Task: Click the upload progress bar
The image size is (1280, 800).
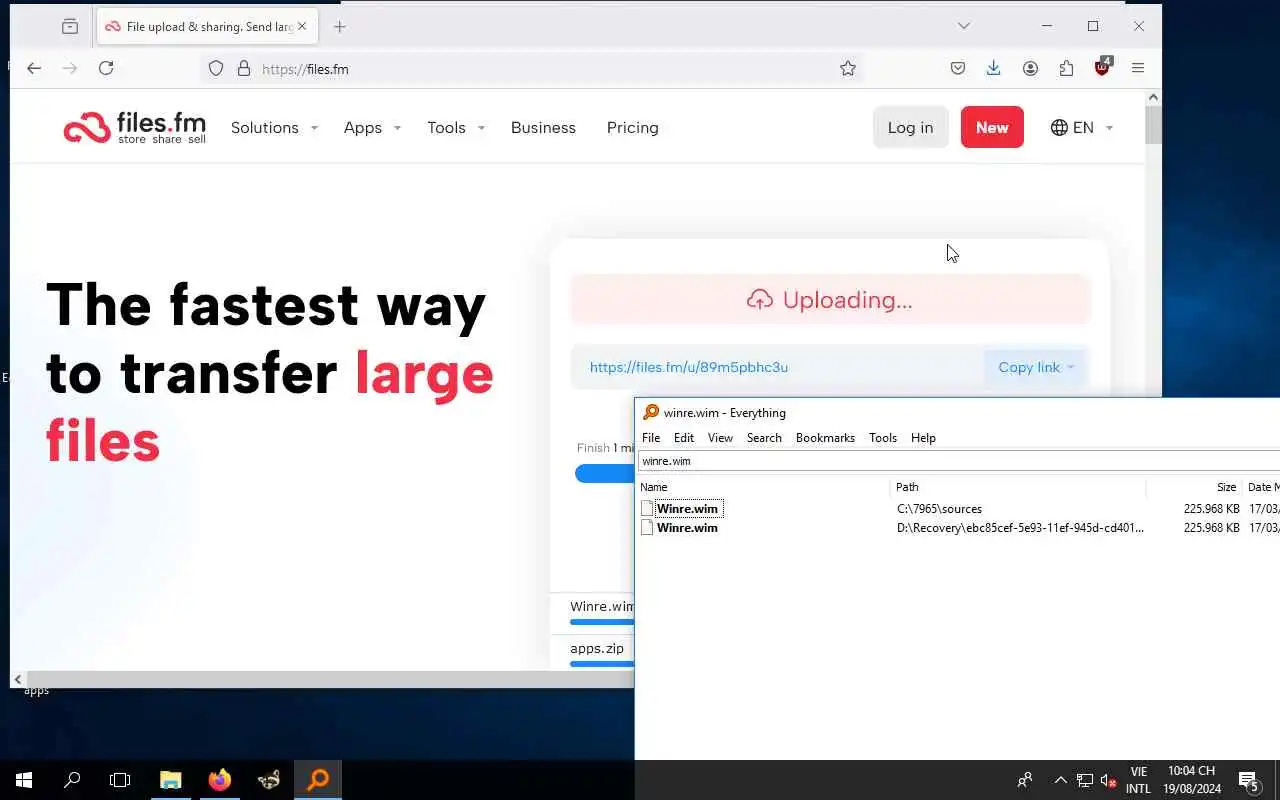Action: point(604,473)
